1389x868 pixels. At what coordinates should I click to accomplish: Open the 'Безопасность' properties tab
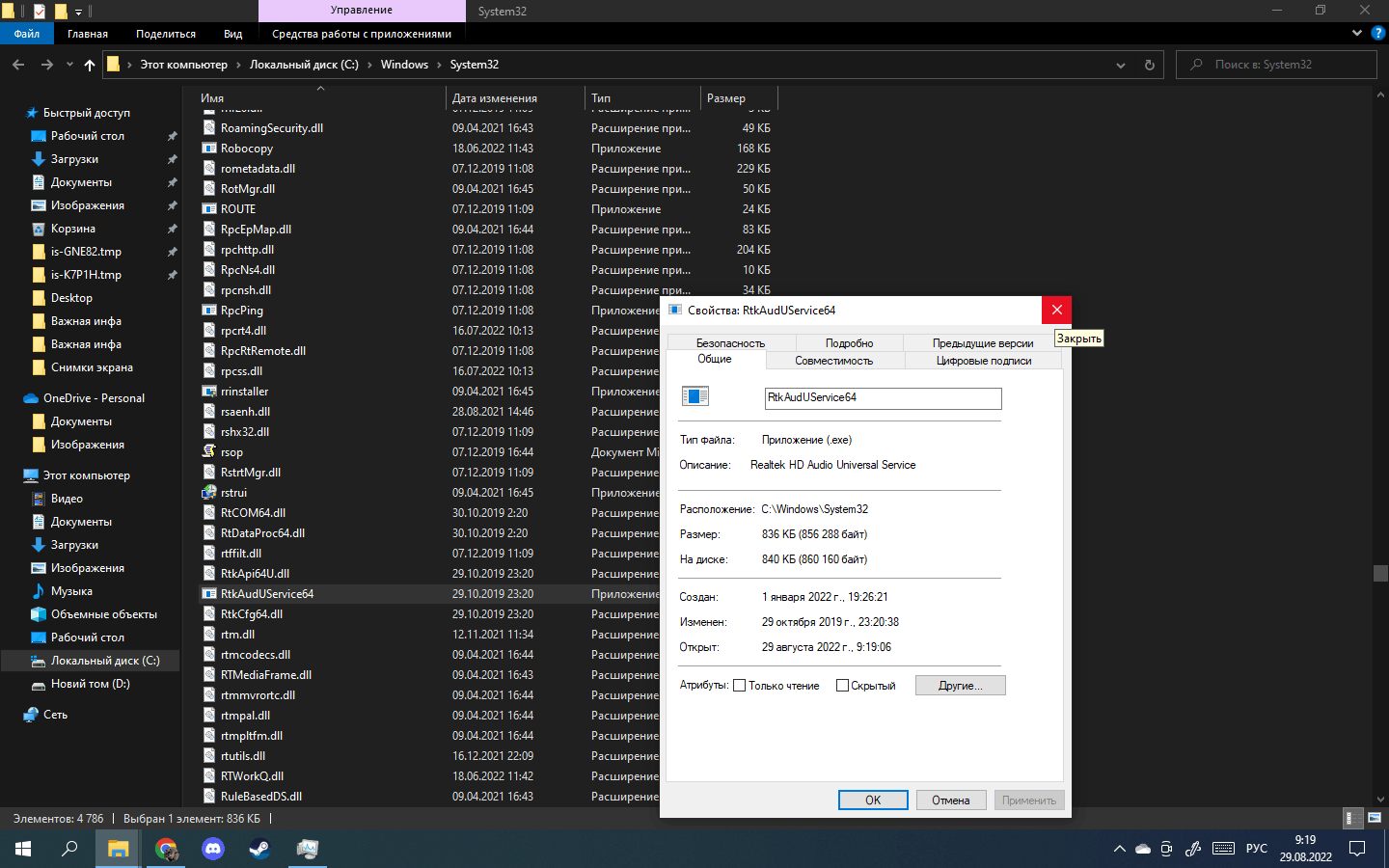point(731,343)
